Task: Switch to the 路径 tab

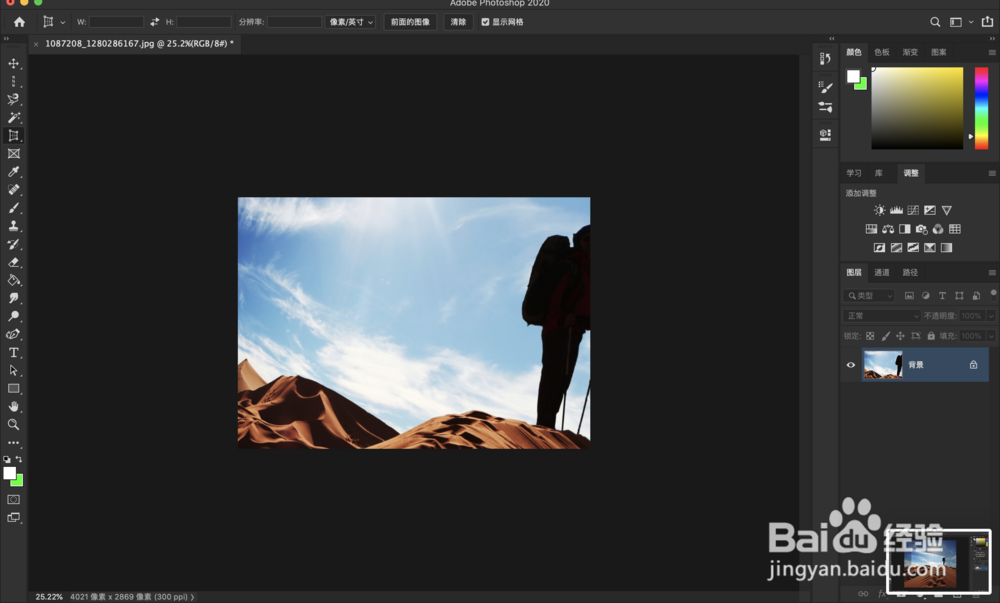Action: tap(910, 273)
